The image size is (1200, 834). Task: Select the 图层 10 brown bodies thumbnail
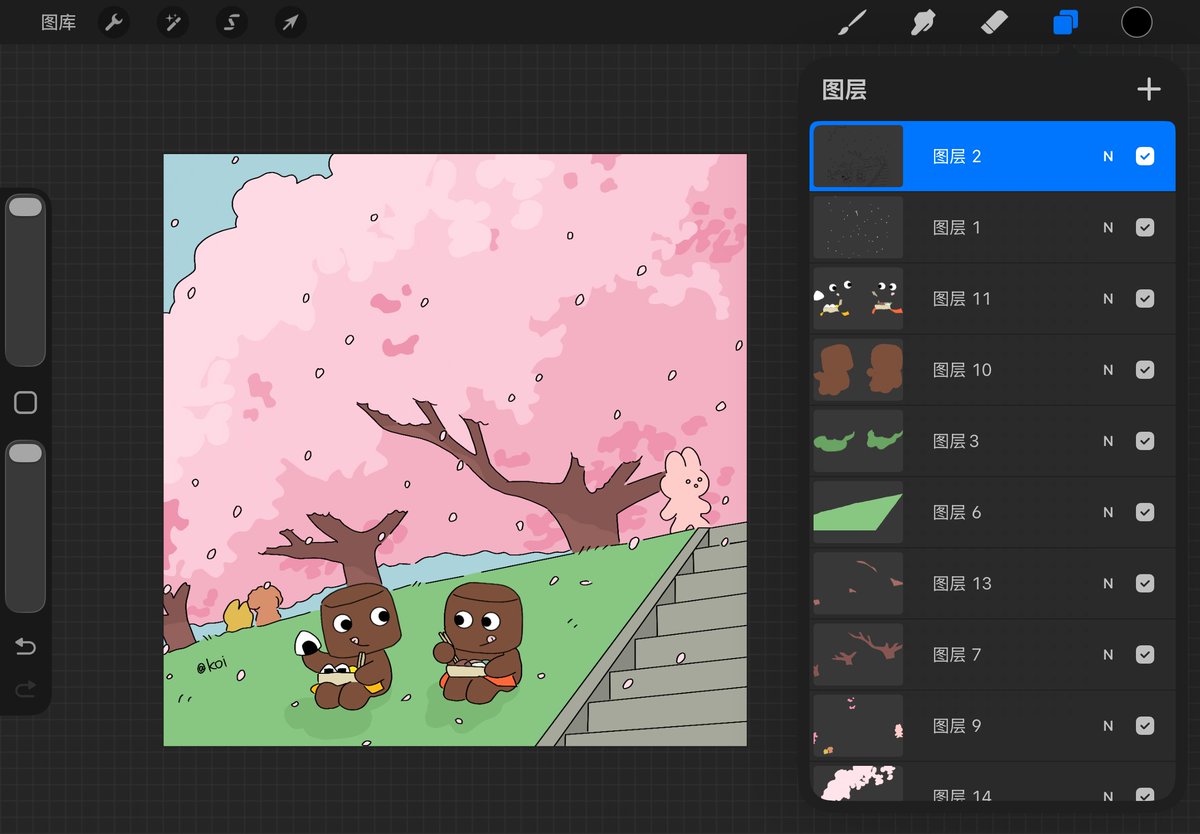pyautogui.click(x=858, y=369)
